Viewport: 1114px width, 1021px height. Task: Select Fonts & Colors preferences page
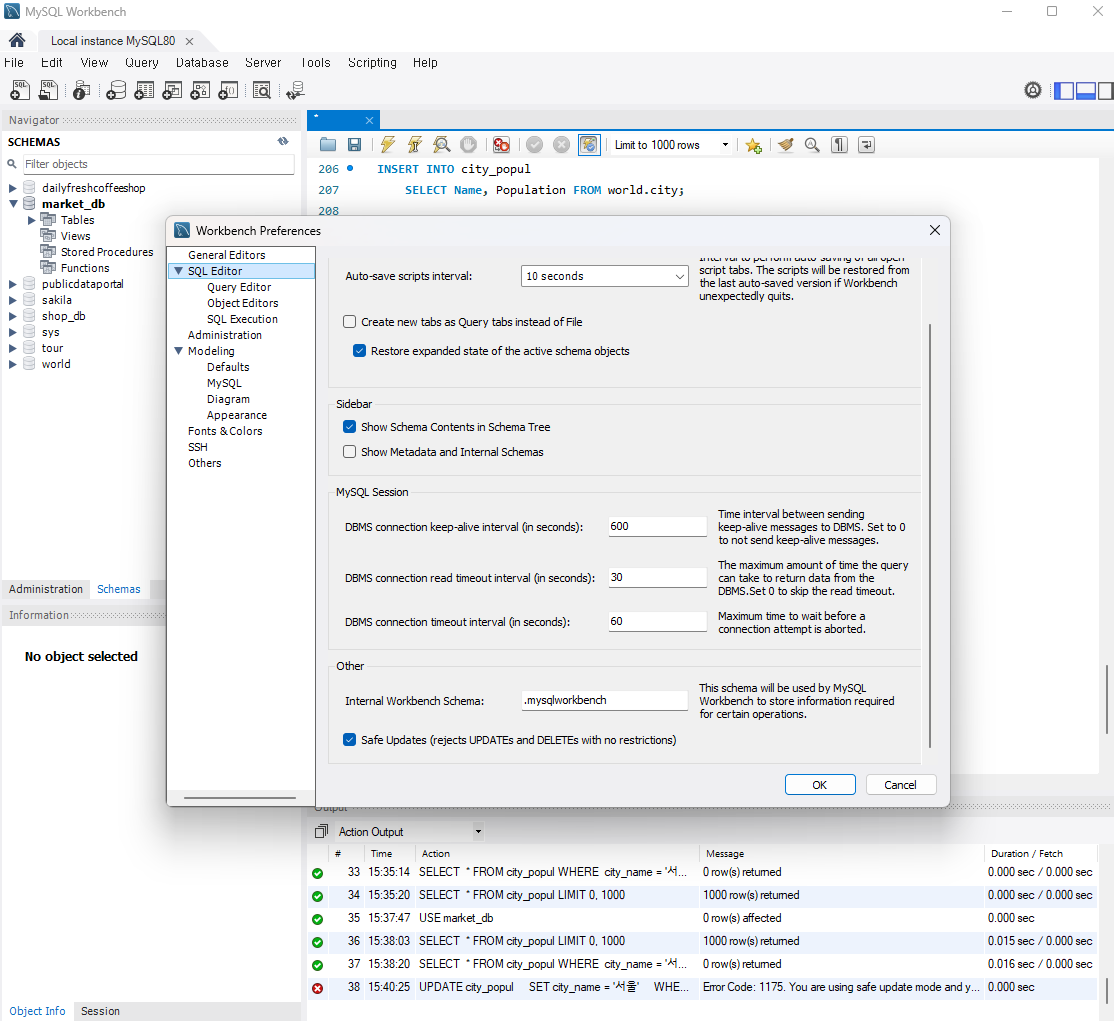(x=225, y=431)
